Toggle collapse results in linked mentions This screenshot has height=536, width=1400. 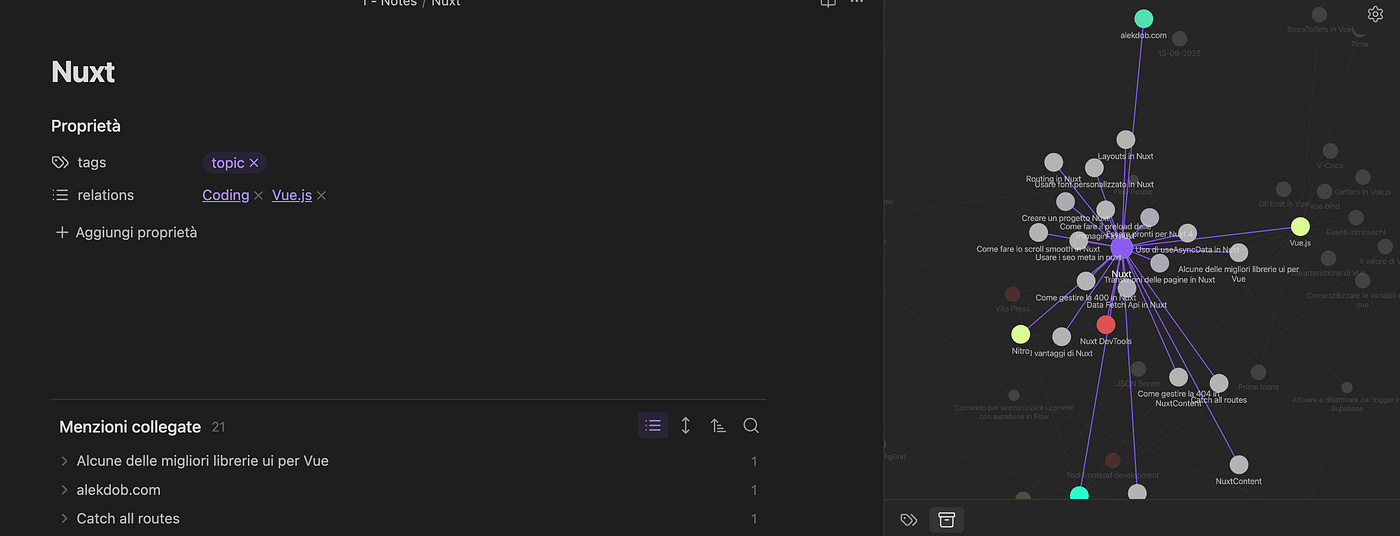point(653,426)
